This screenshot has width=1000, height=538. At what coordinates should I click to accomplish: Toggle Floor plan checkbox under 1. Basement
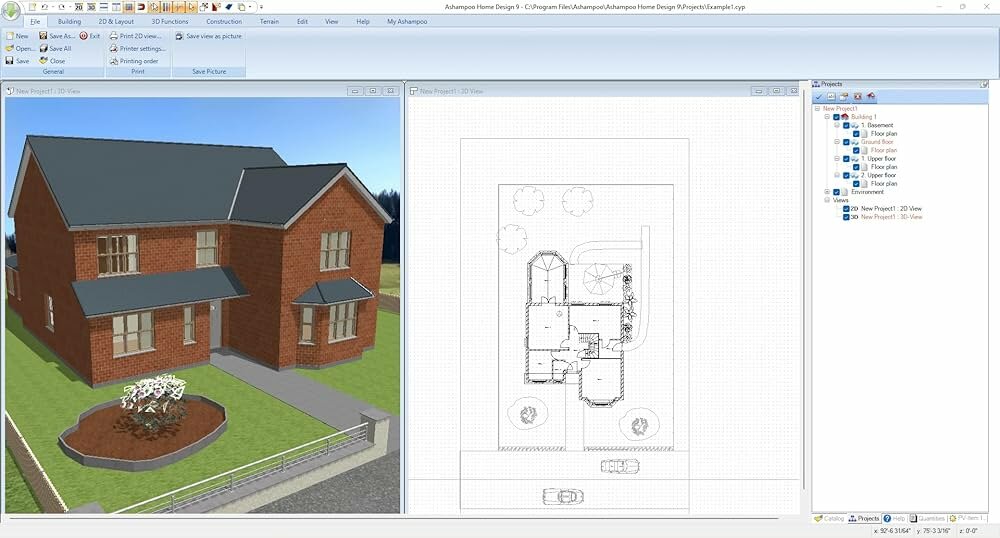856,134
